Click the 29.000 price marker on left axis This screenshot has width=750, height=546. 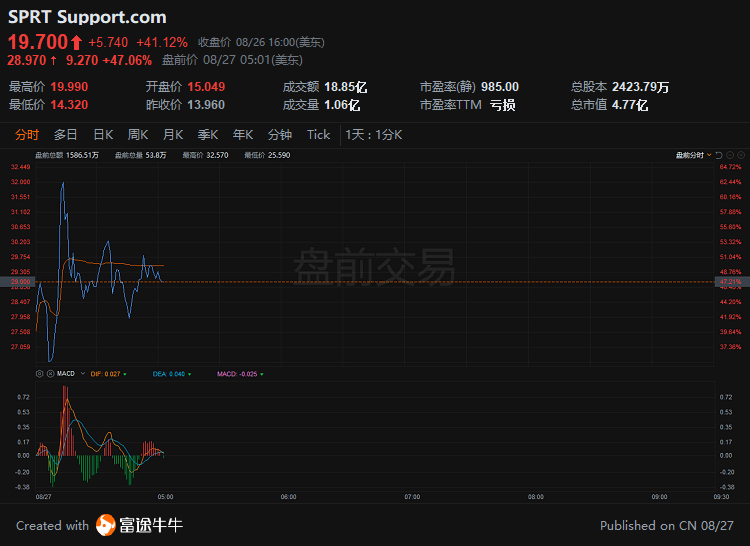click(x=18, y=282)
